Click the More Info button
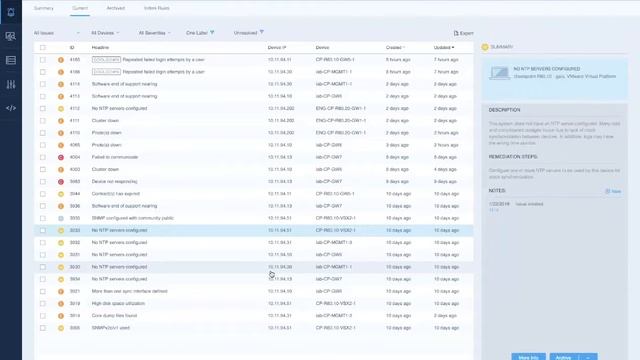Screen dimensions: 640x360 point(528,357)
